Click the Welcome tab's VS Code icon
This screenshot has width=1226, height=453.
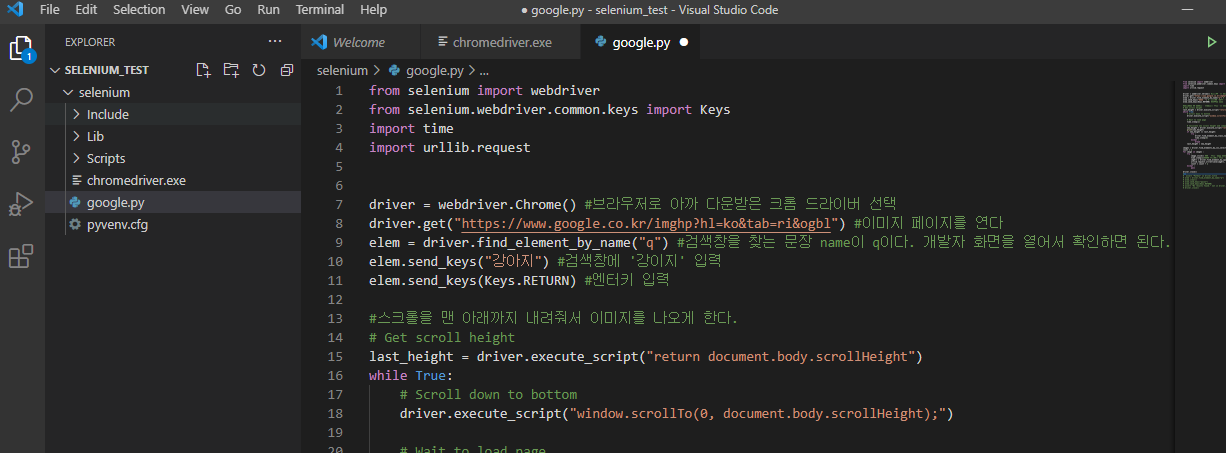[319, 43]
